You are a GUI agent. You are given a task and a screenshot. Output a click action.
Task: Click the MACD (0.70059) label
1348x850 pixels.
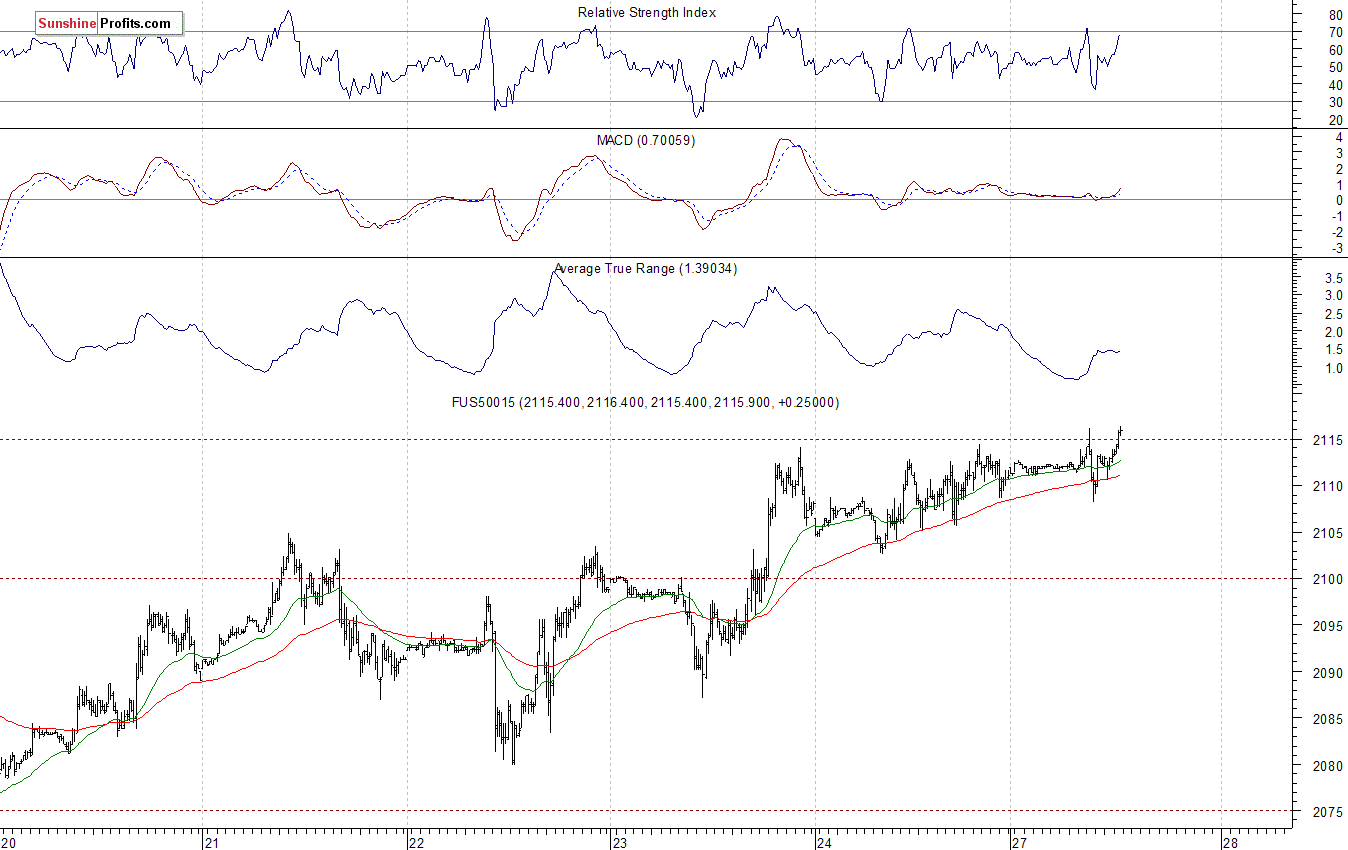(x=646, y=141)
